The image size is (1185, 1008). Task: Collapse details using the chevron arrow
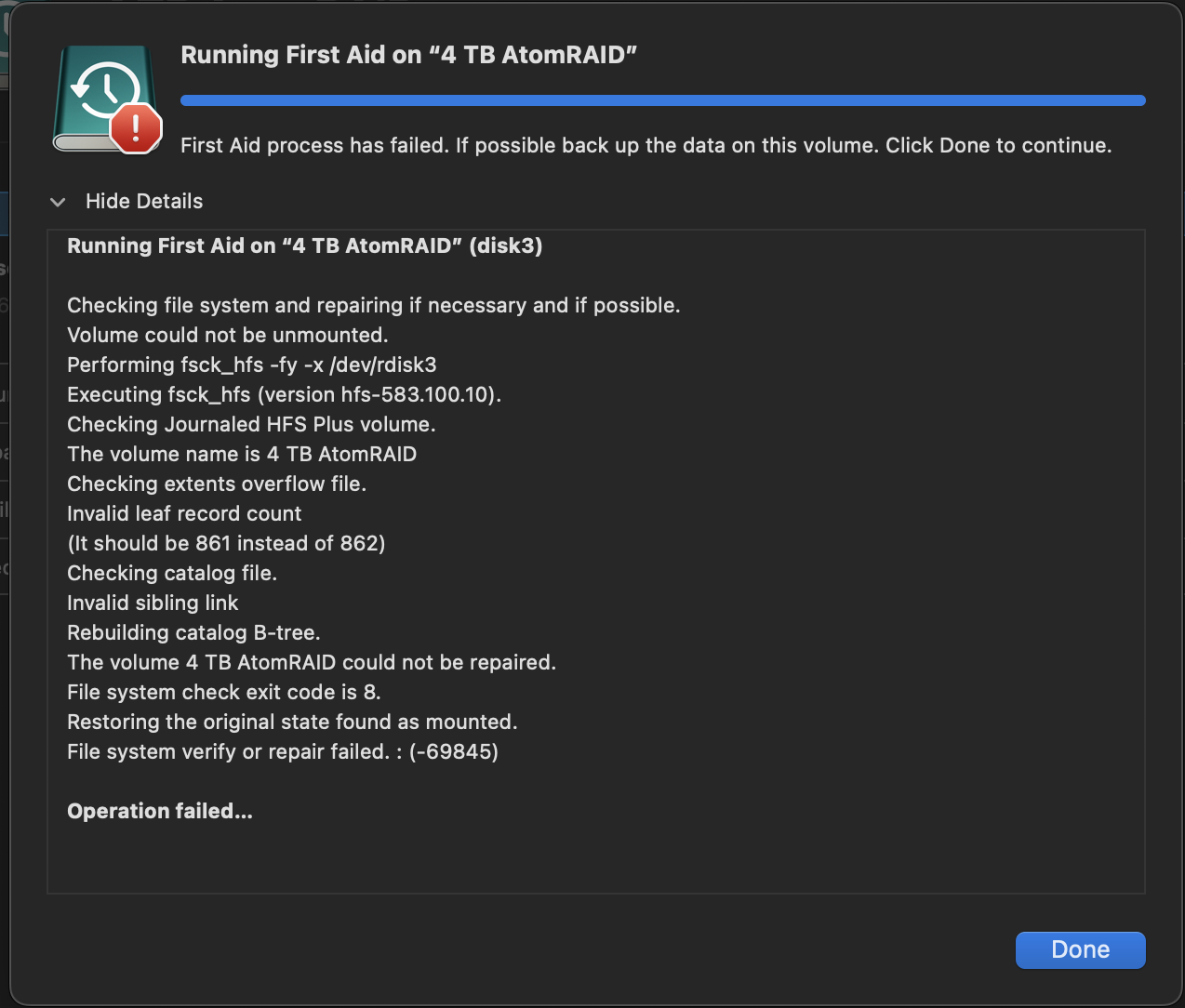(x=58, y=202)
